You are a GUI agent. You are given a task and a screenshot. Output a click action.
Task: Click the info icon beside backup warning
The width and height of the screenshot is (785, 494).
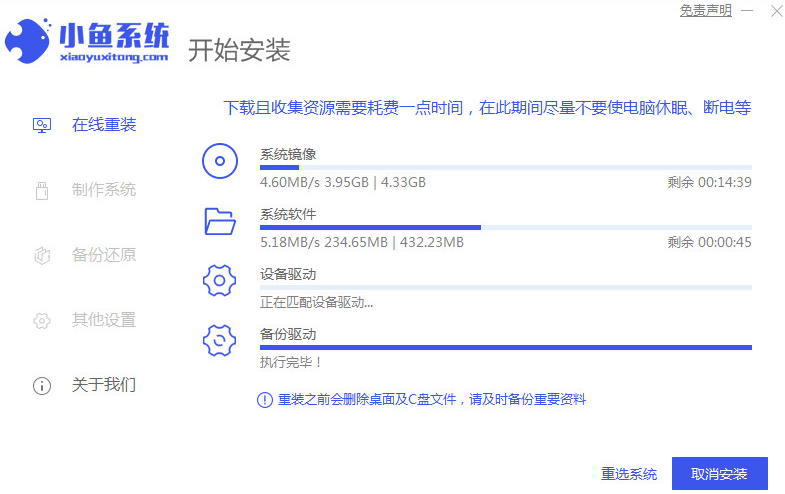click(264, 400)
